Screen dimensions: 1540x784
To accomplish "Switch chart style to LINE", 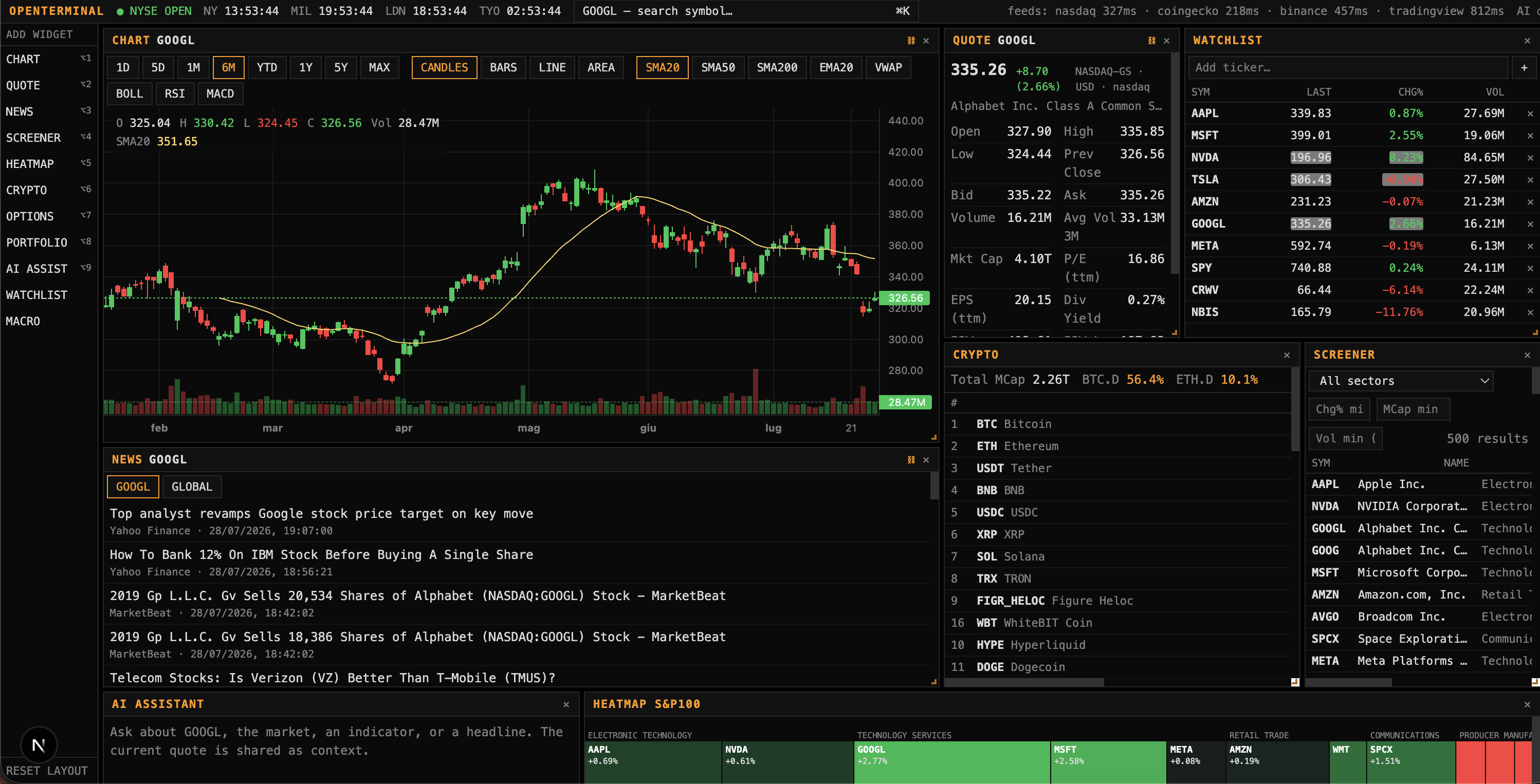I will (552, 67).
